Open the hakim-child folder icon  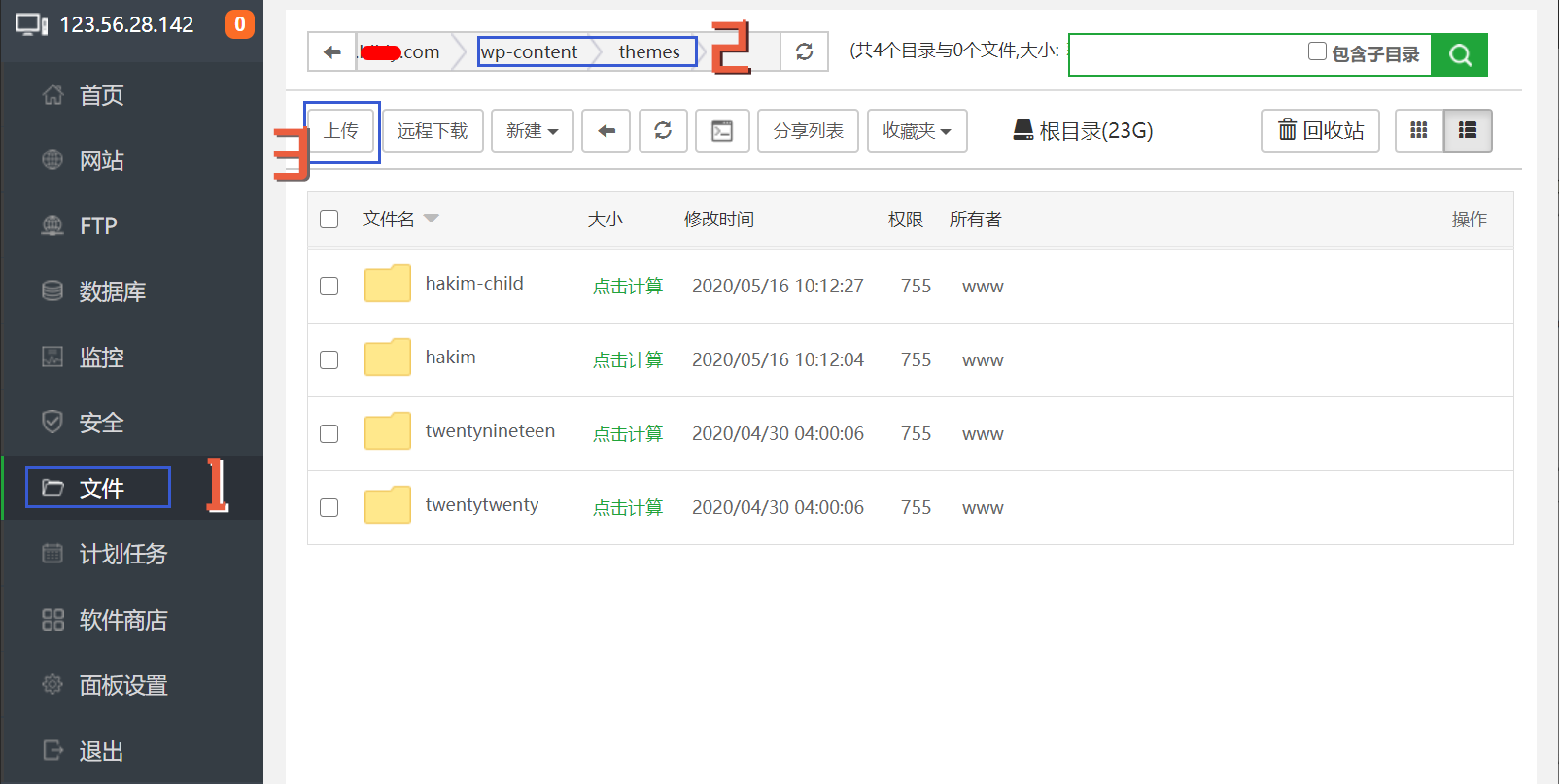[387, 285]
